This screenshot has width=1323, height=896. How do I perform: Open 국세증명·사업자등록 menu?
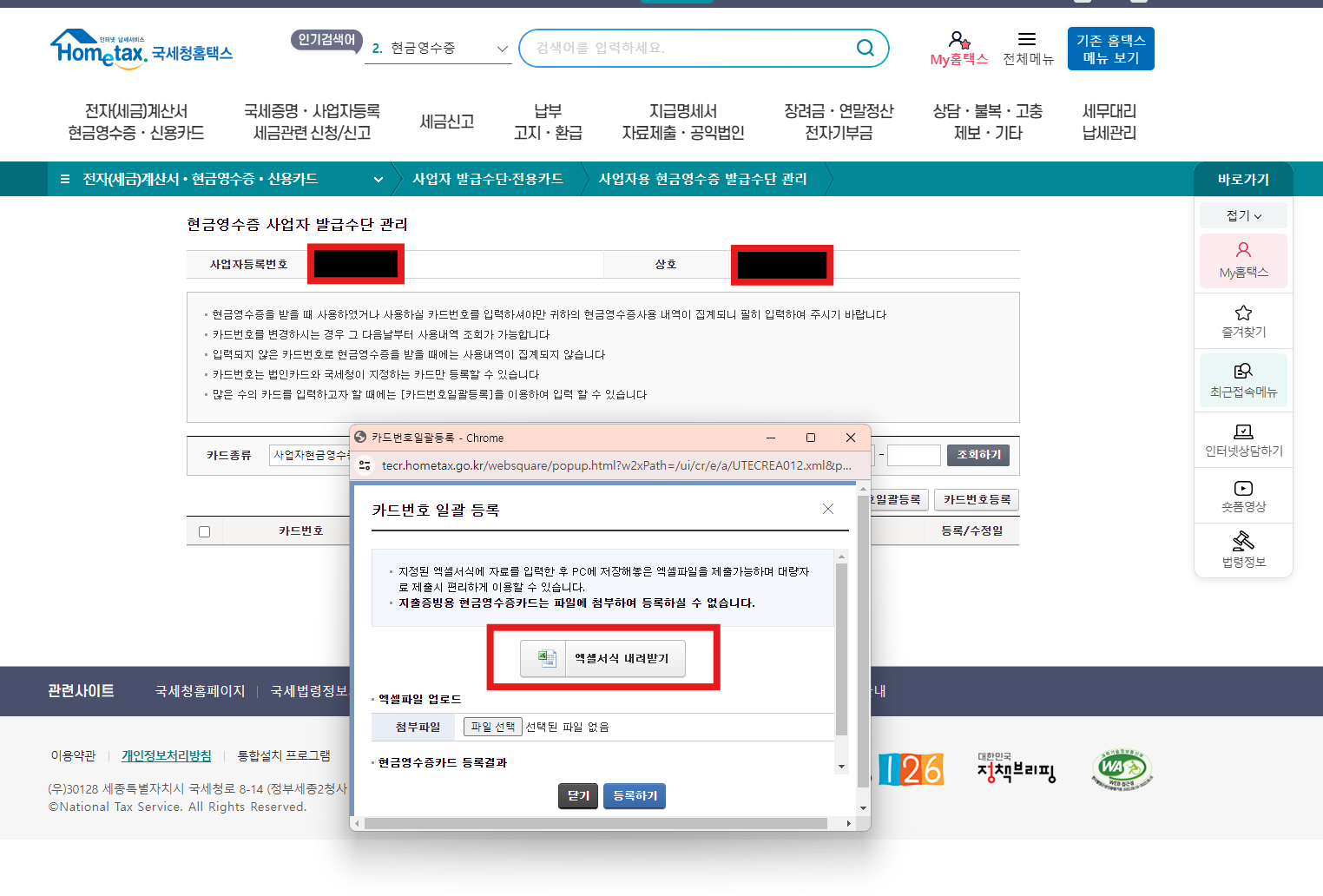(x=312, y=122)
